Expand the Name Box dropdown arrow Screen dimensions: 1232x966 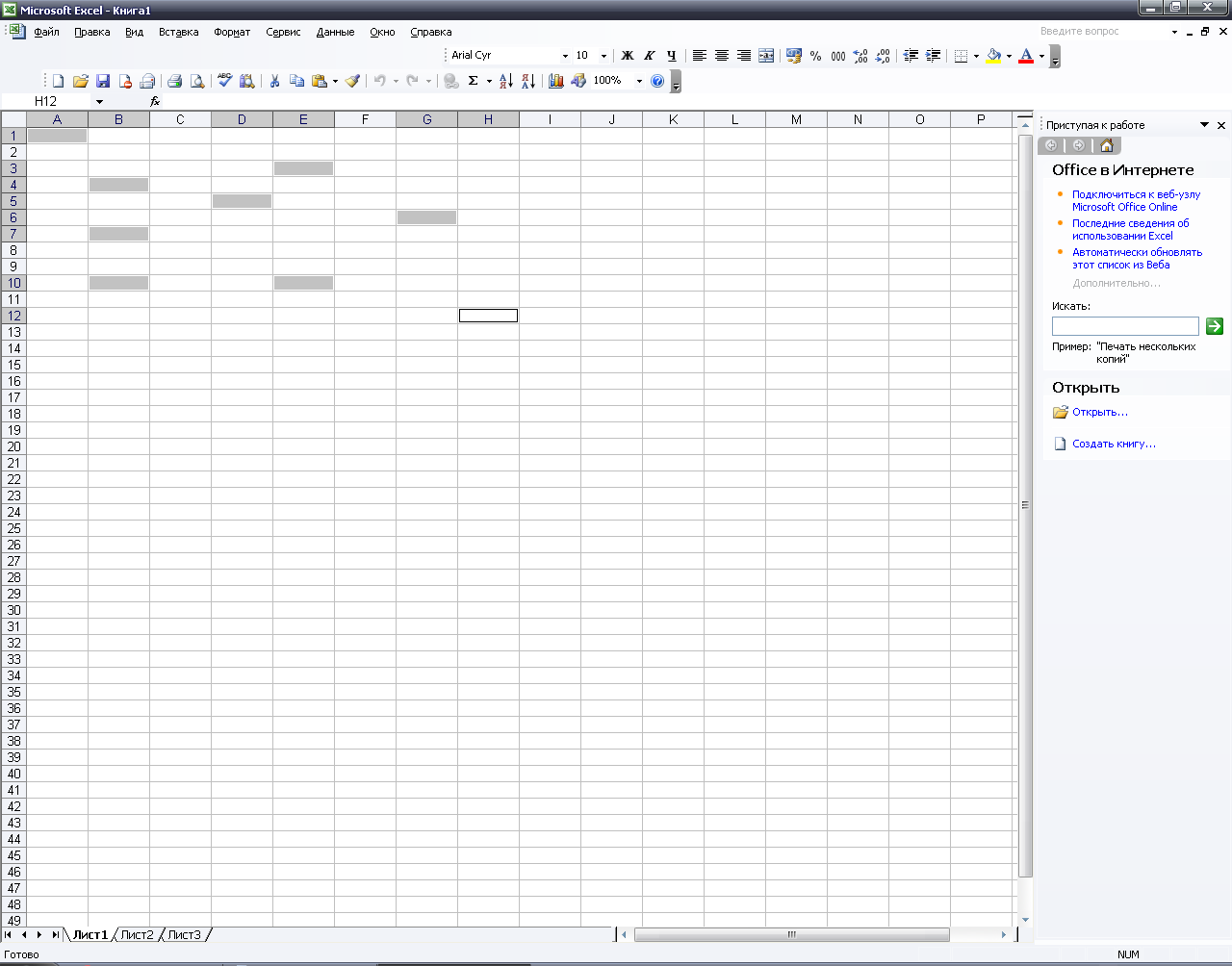click(x=99, y=101)
